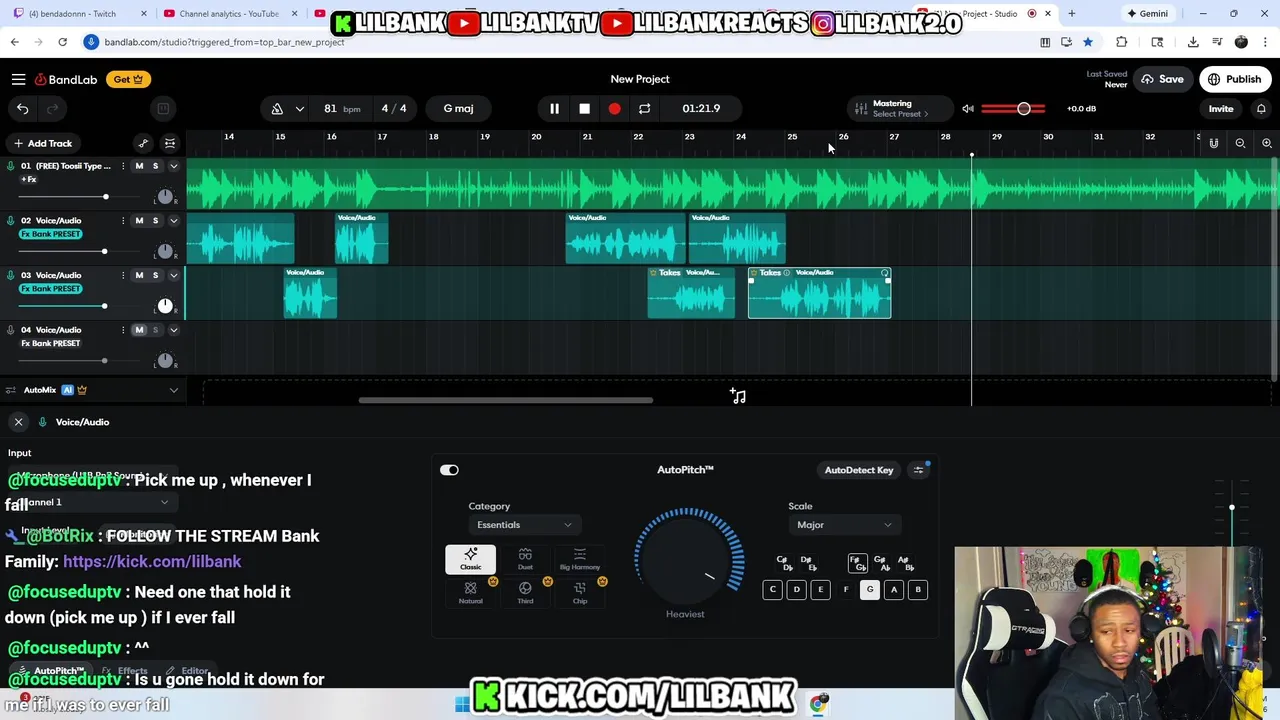This screenshot has height=720, width=1280.
Task: Select the Natural AutoPitch effect
Action: [x=470, y=592]
